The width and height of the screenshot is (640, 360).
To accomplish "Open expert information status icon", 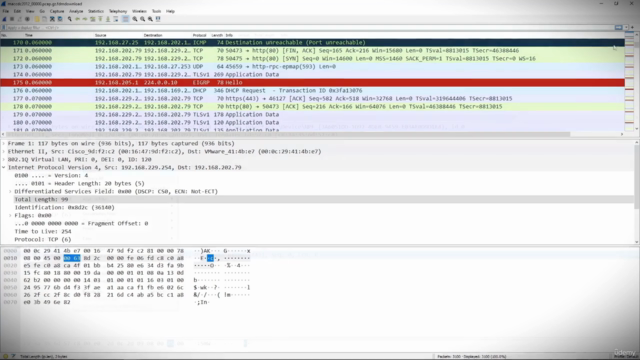I will 5,356.
